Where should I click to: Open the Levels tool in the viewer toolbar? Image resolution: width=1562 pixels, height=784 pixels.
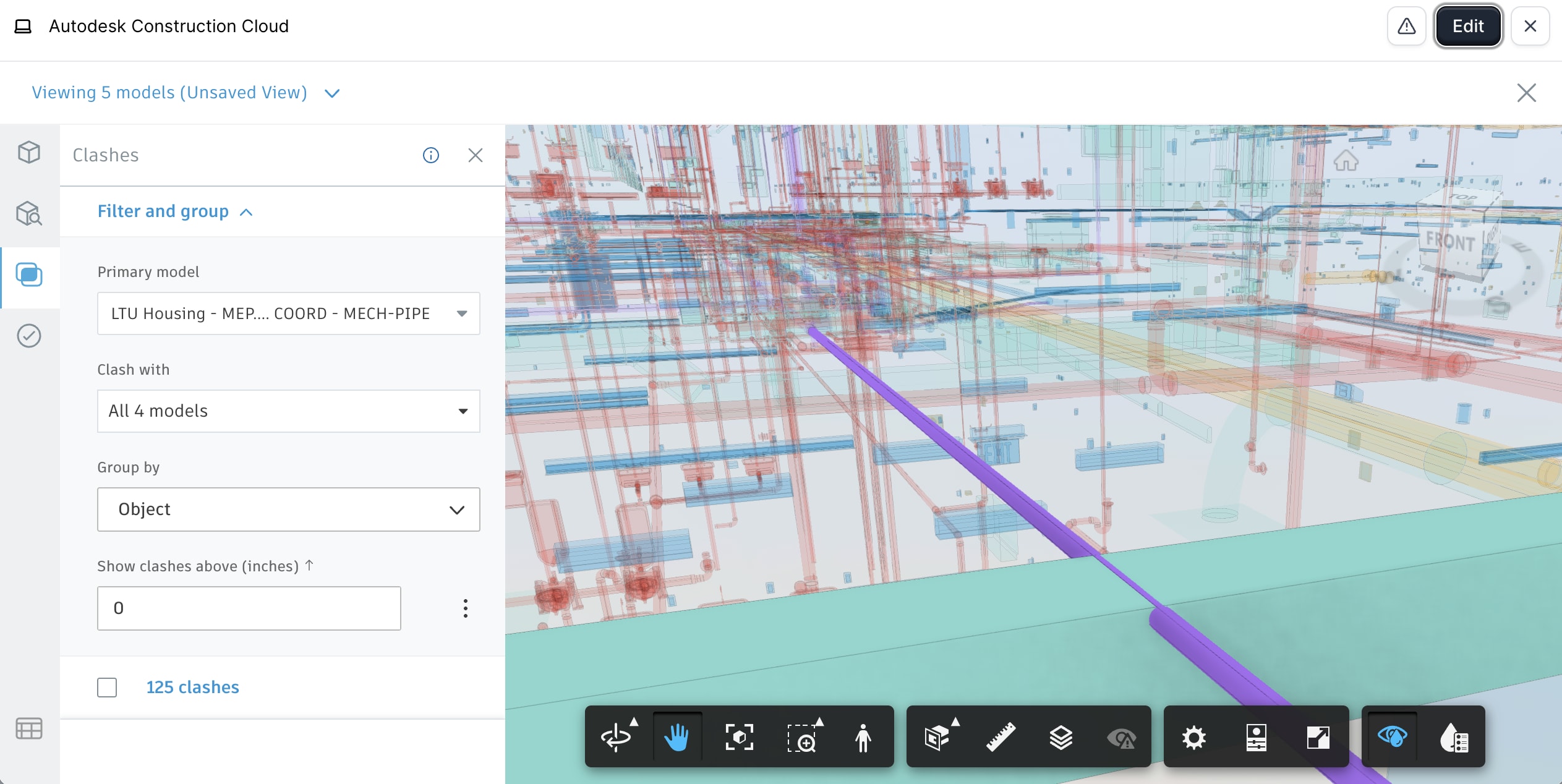click(1061, 736)
